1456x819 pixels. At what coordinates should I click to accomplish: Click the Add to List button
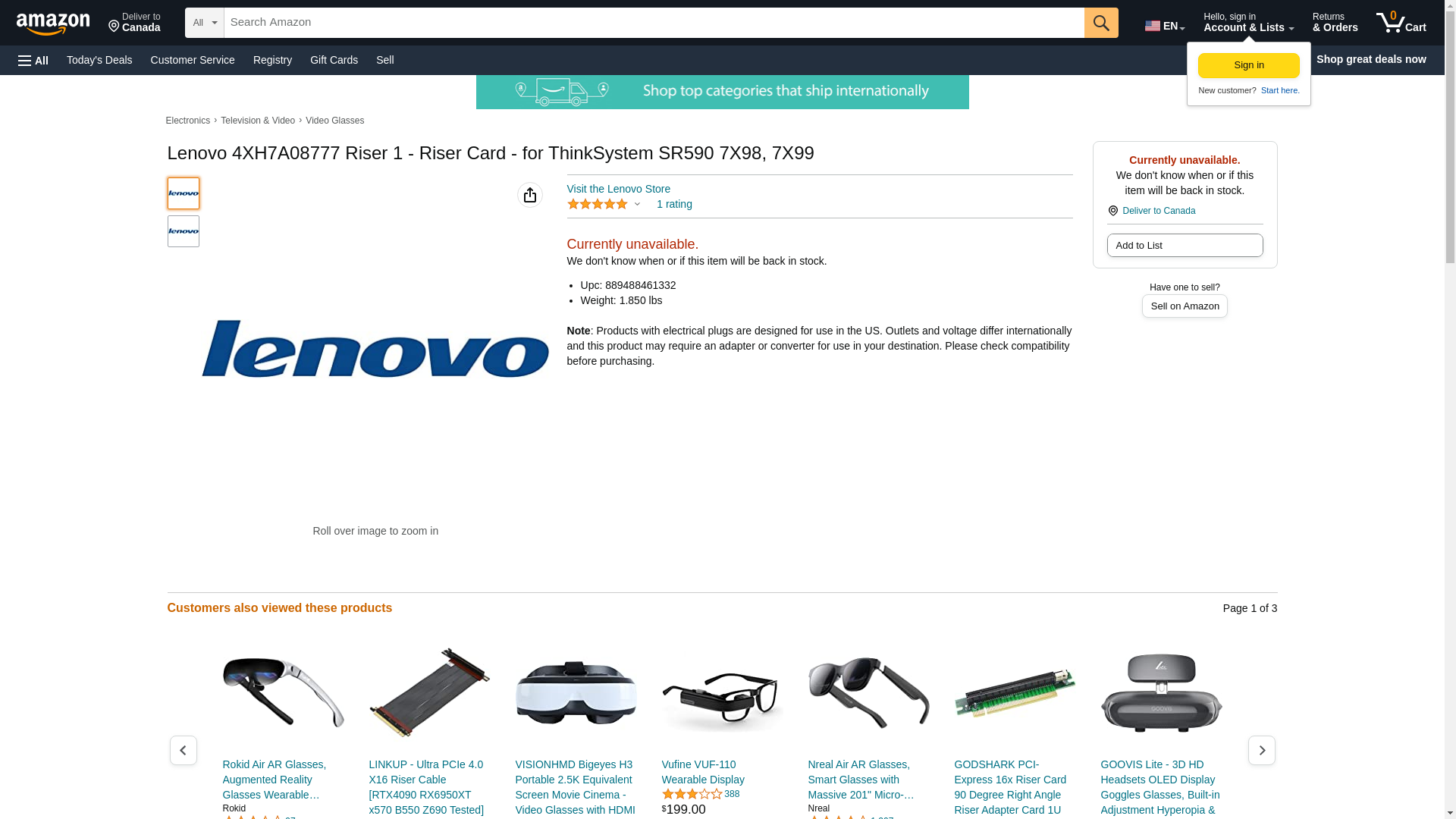(1185, 245)
